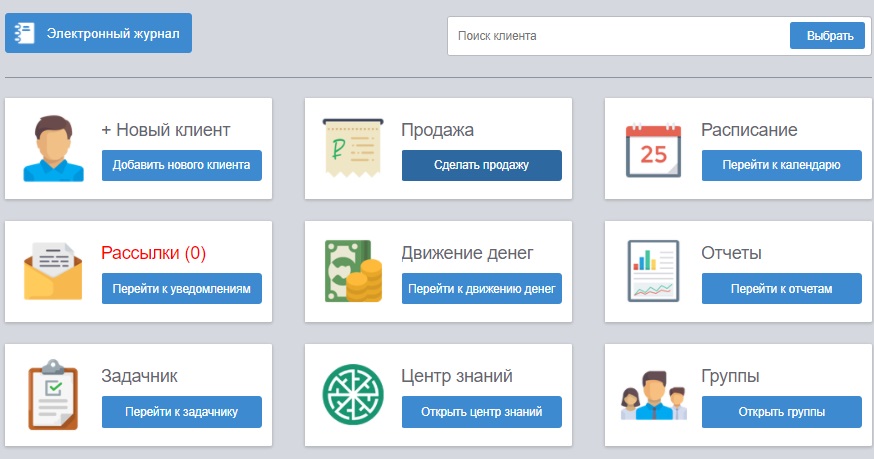
Task: Click the + Новый клиент heading
Action: (x=166, y=130)
